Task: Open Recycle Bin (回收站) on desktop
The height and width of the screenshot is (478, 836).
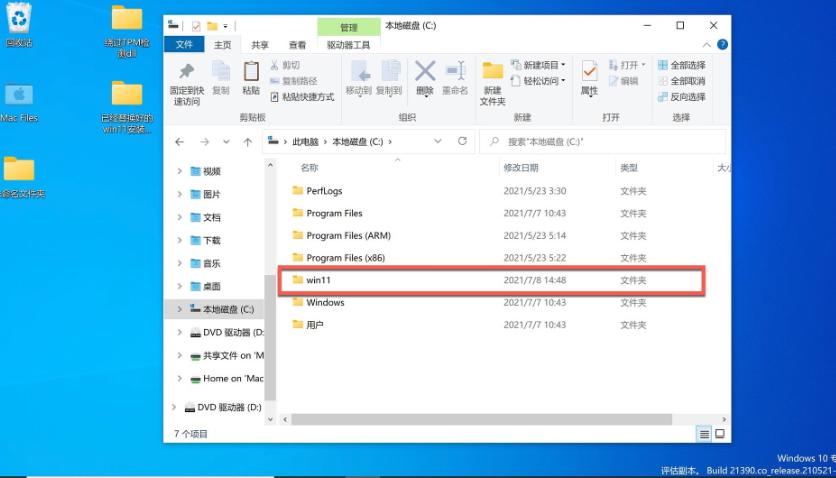Action: coord(19,25)
